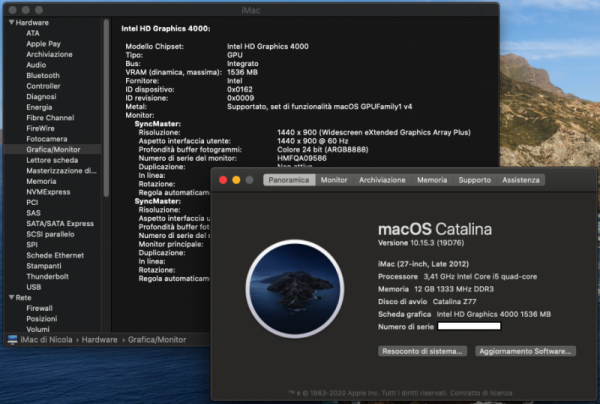Click monitor serial number HMFQA09586

point(302,158)
